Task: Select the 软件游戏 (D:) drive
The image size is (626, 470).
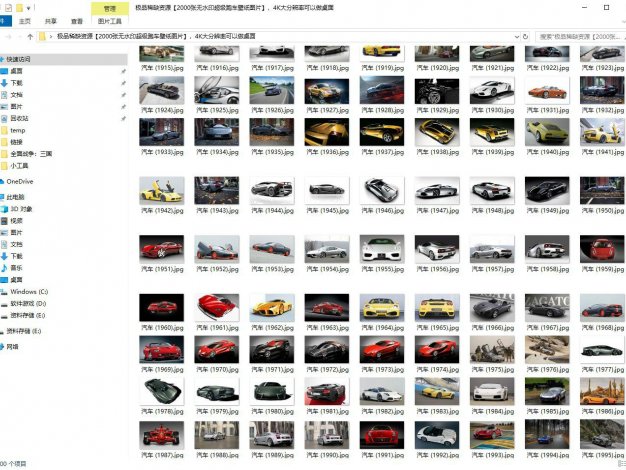Action: (x=28, y=303)
